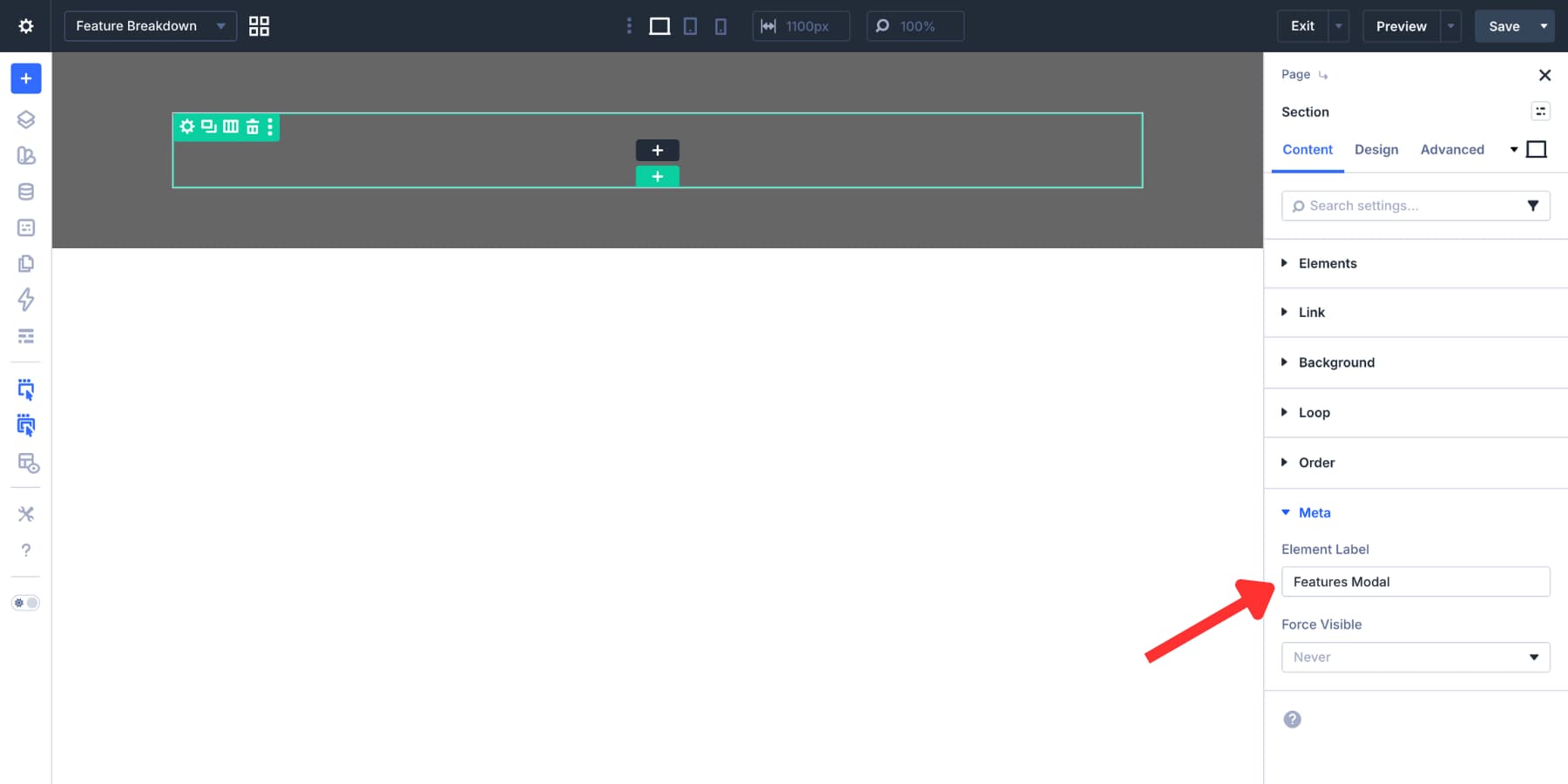Toggle the layout visibility eye icon in sidebar
The width and height of the screenshot is (1568, 784).
pyautogui.click(x=29, y=463)
